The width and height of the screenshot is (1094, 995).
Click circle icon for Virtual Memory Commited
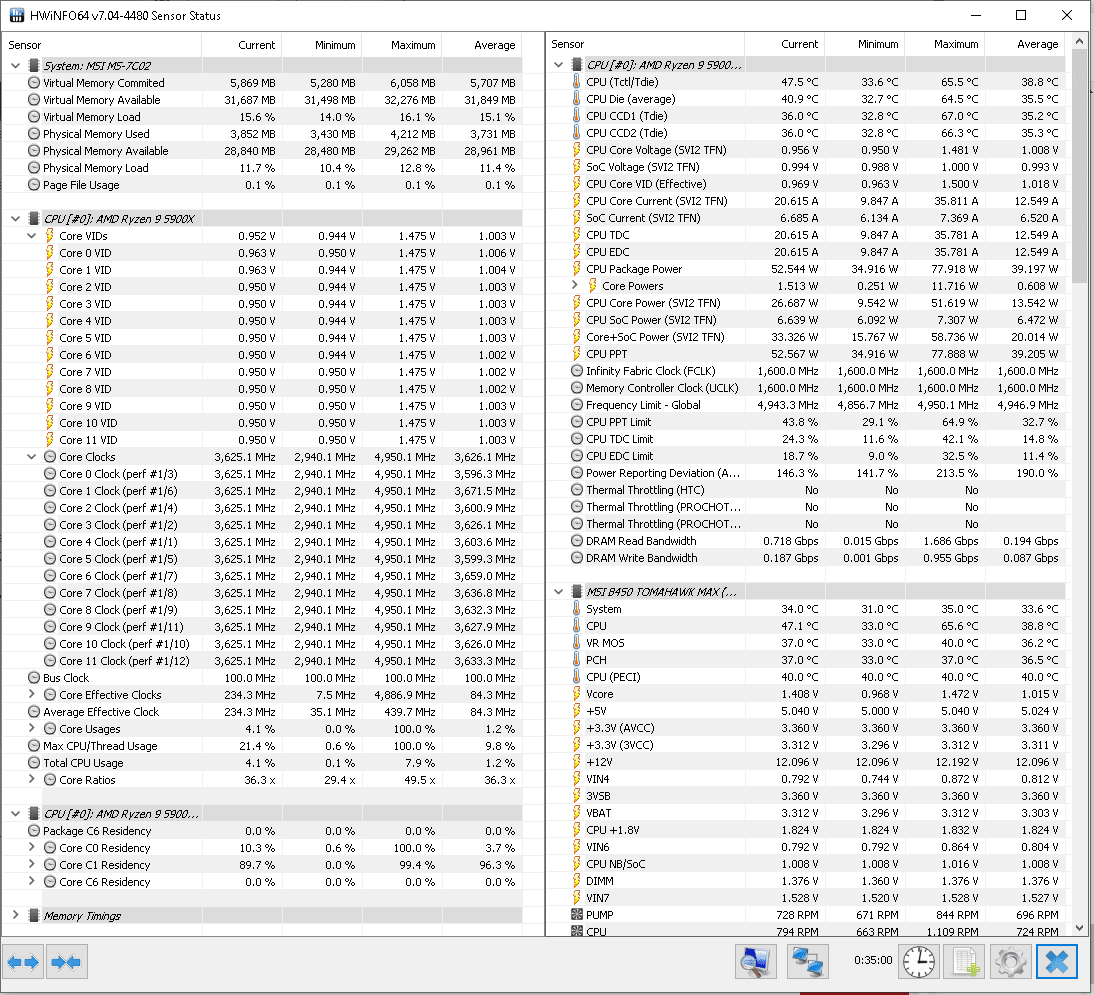tap(33, 82)
